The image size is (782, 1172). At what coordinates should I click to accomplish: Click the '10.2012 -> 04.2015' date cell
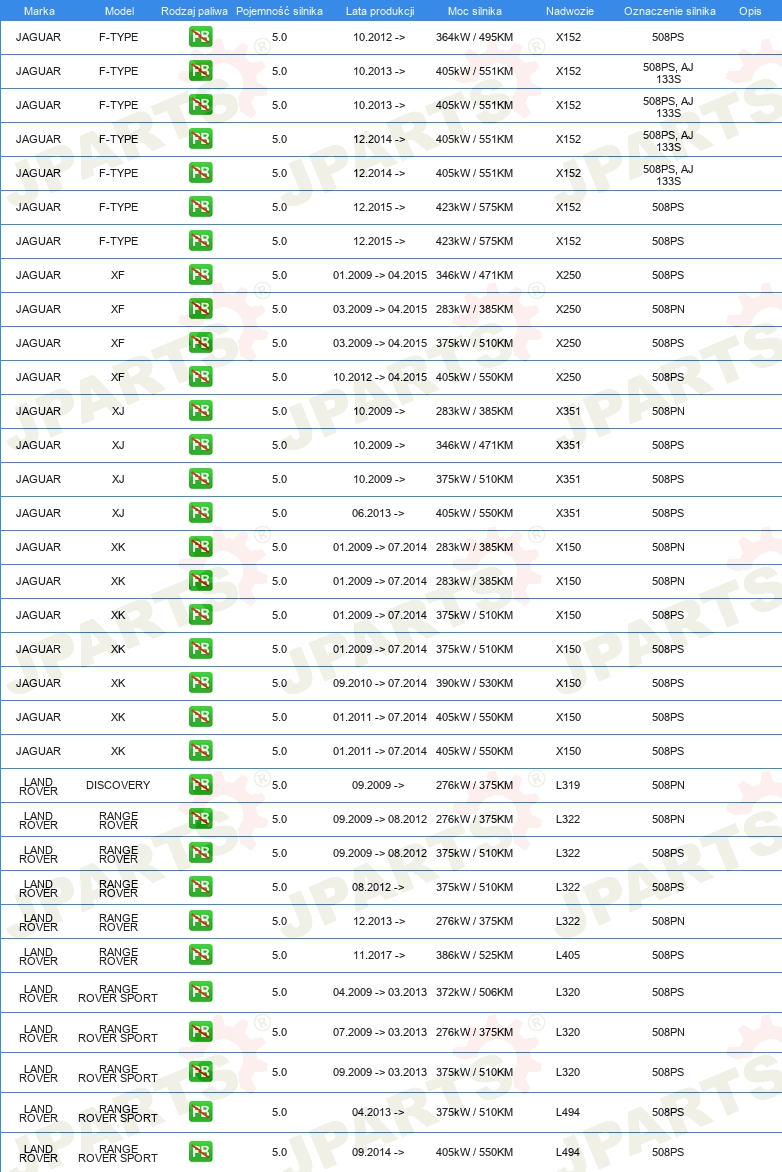[380, 377]
